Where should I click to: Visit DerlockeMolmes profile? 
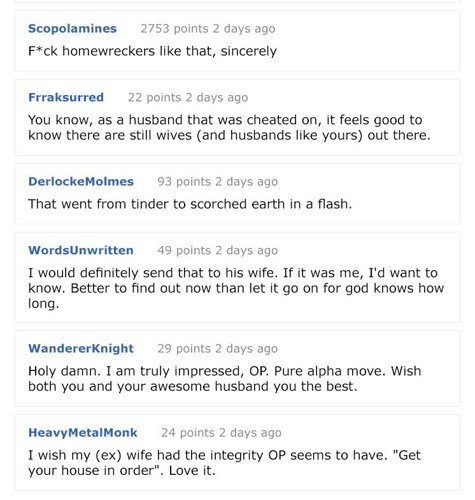[81, 181]
